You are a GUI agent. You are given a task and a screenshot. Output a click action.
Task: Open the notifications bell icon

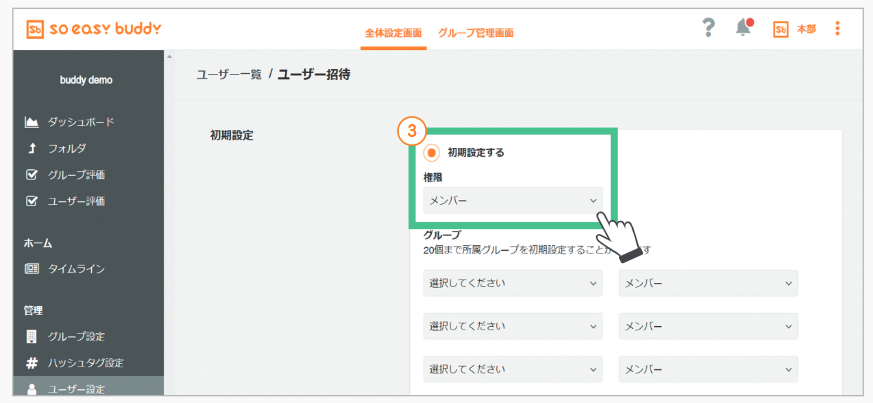point(744,27)
